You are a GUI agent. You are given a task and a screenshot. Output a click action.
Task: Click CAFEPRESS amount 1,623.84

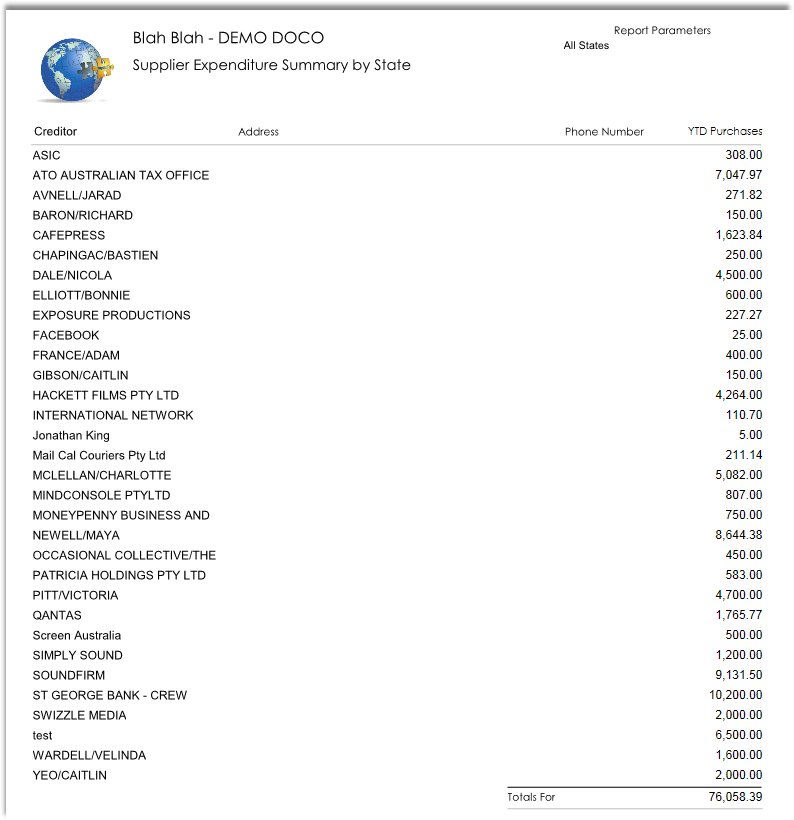click(x=739, y=235)
